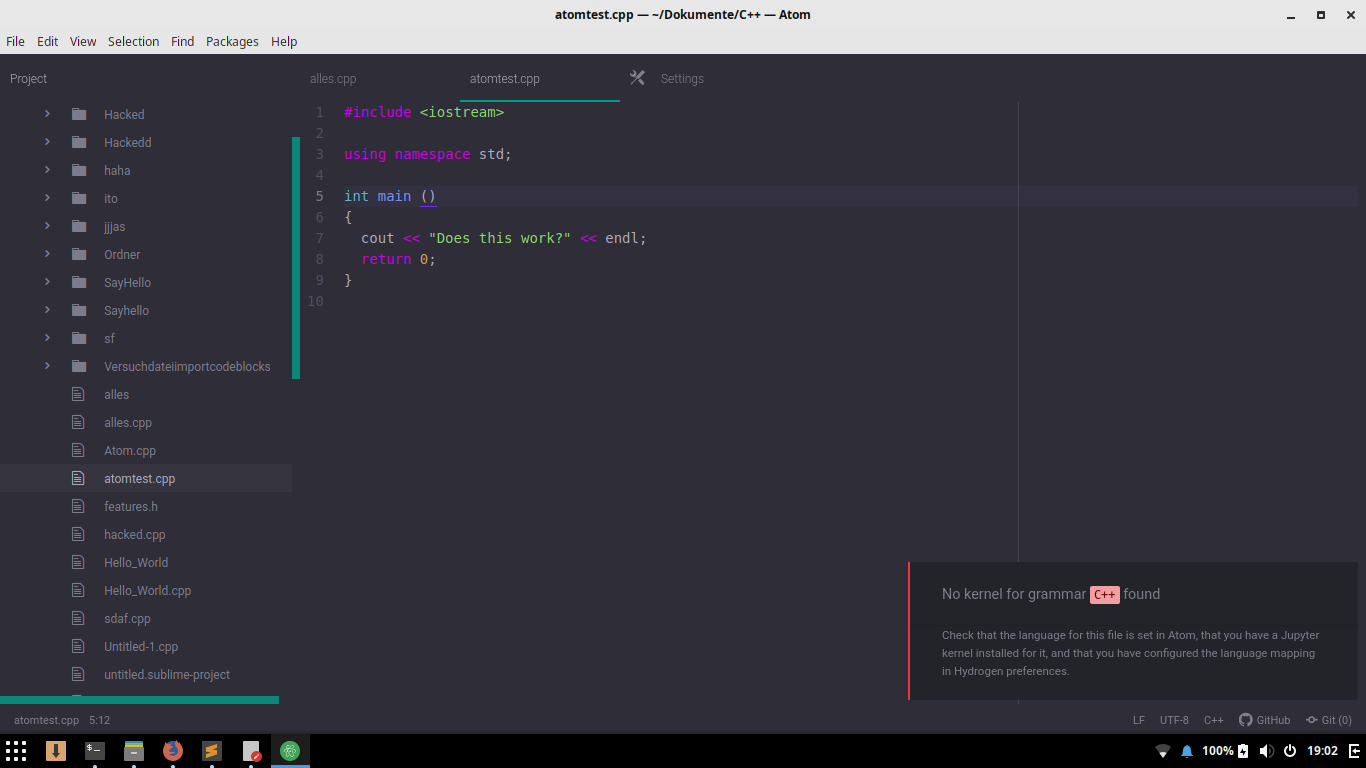1366x768 pixels.
Task: Switch to the alles.cpp tab
Action: (x=332, y=78)
